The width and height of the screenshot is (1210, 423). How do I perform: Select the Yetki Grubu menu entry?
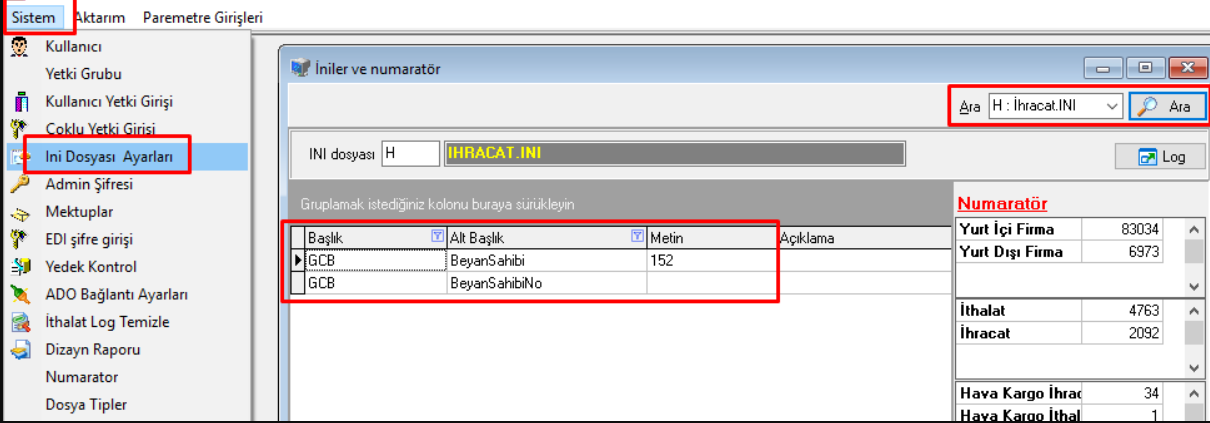point(83,74)
